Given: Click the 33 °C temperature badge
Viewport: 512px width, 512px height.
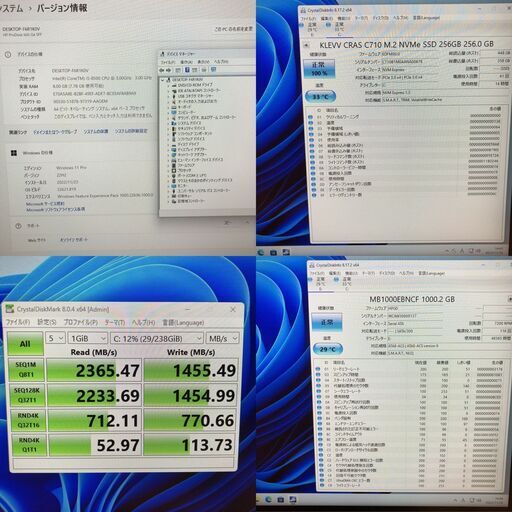Looking at the screenshot, I should [x=320, y=97].
